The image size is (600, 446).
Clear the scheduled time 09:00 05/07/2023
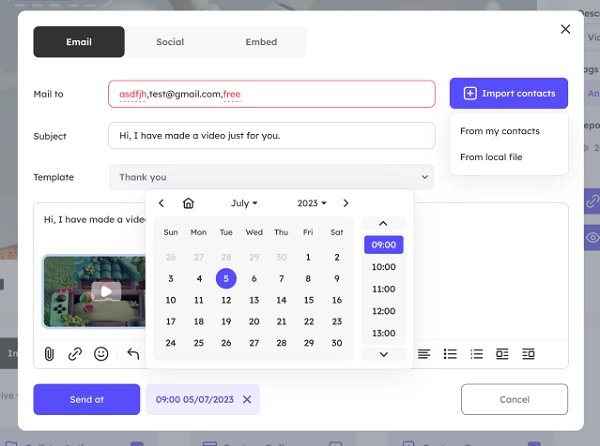(x=247, y=400)
